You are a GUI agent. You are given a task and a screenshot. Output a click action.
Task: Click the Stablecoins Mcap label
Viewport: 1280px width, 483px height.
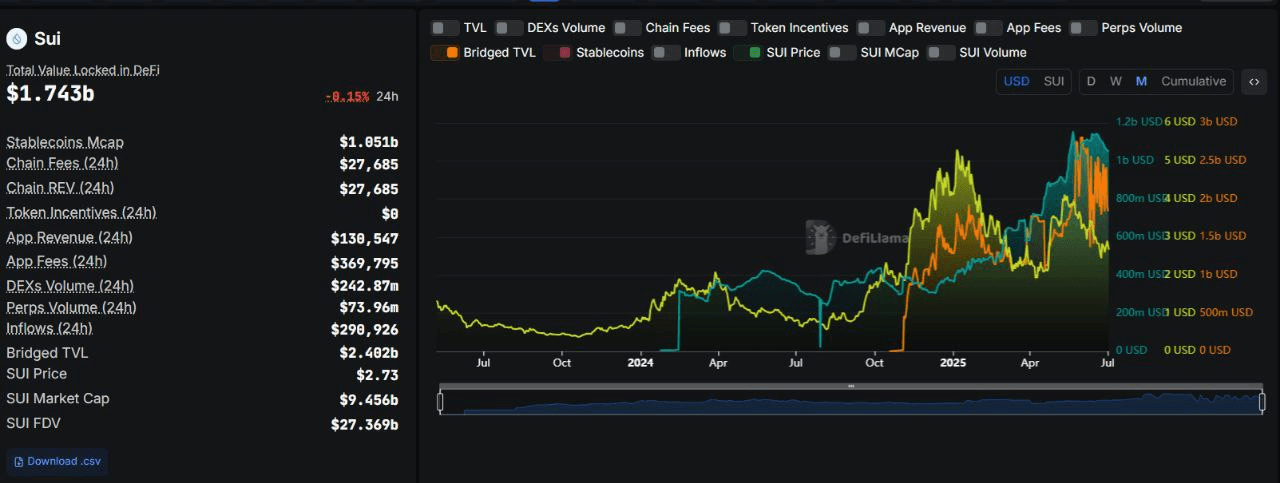(65, 142)
